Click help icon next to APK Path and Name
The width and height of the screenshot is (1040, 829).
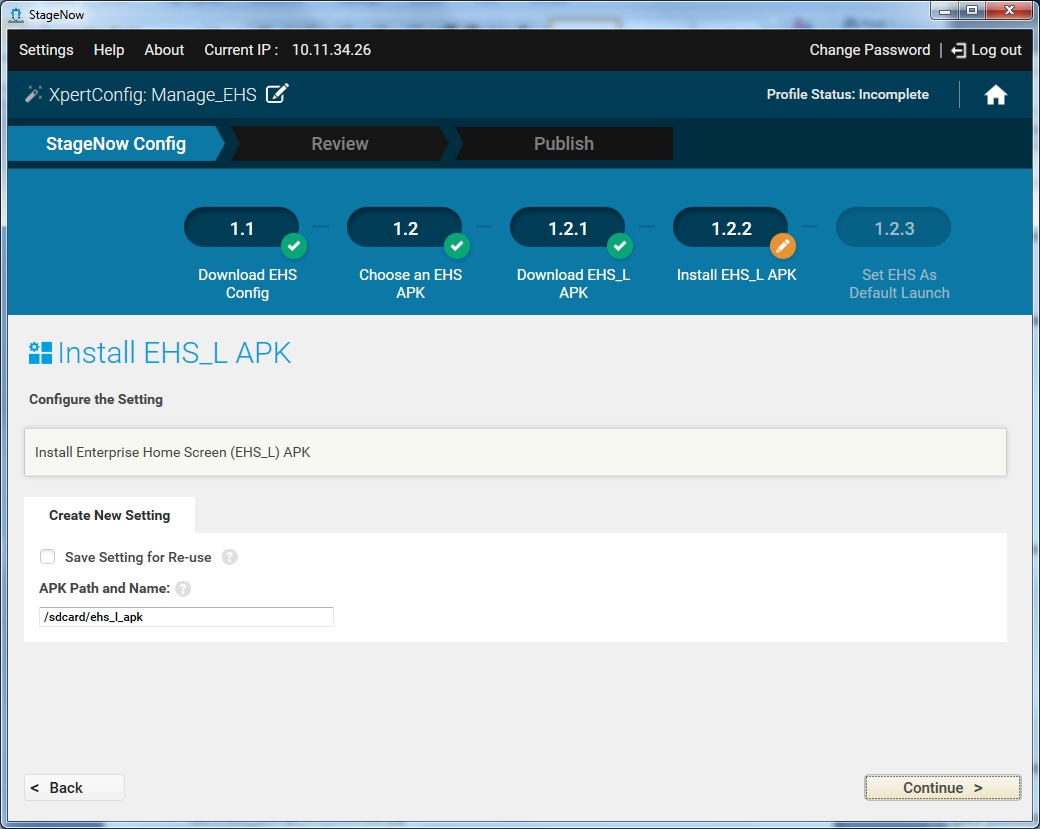pos(183,589)
